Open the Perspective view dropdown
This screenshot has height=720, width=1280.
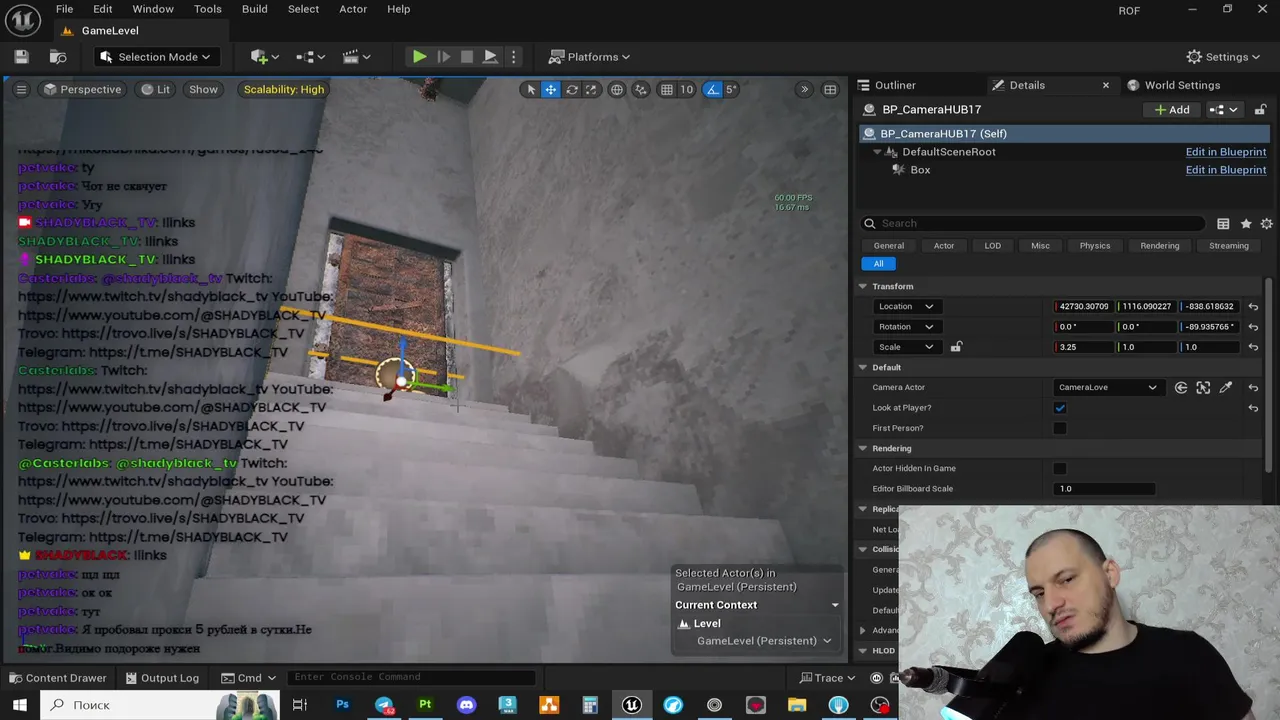tap(82, 89)
